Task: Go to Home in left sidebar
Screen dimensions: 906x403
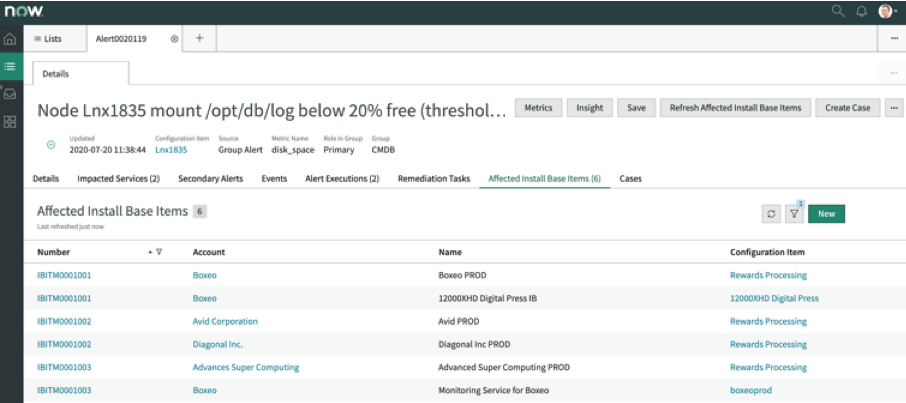Action: [x=10, y=39]
